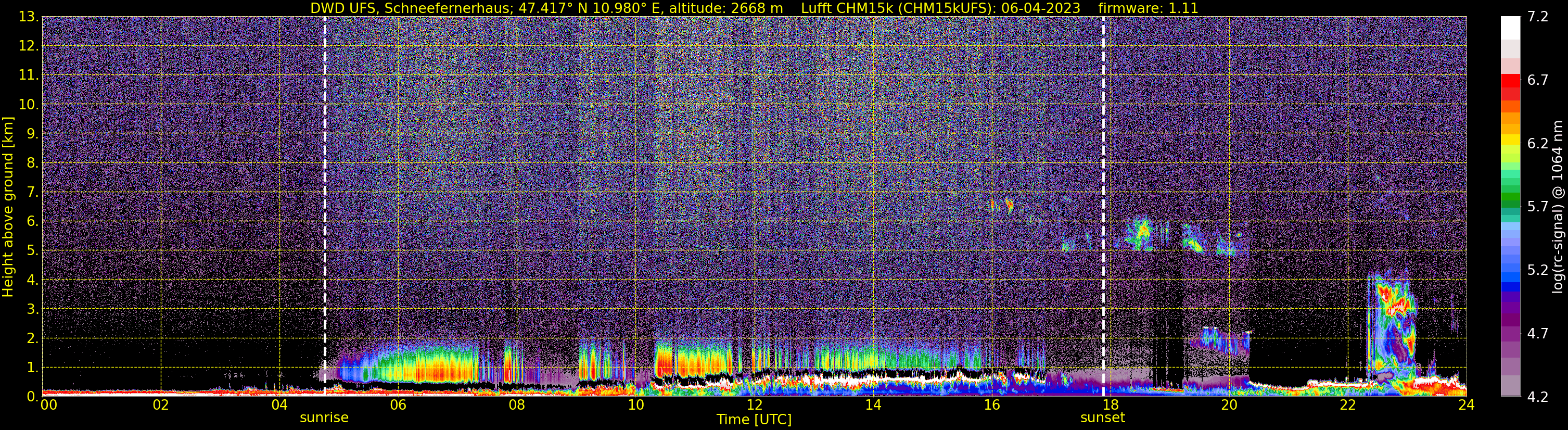This screenshot has width=1568, height=430.
Task: Click the time axis tick label '08'
Action: [x=517, y=405]
